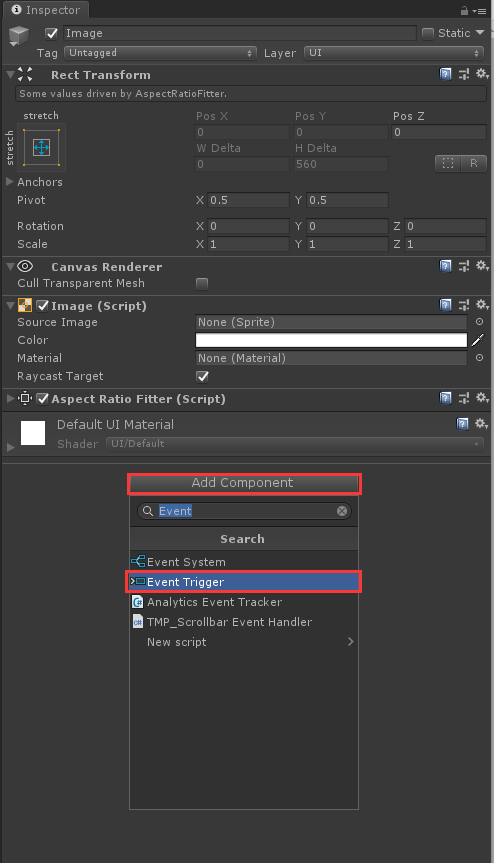494x863 pixels.
Task: Click the R raw edit mode button
Action: (474, 163)
